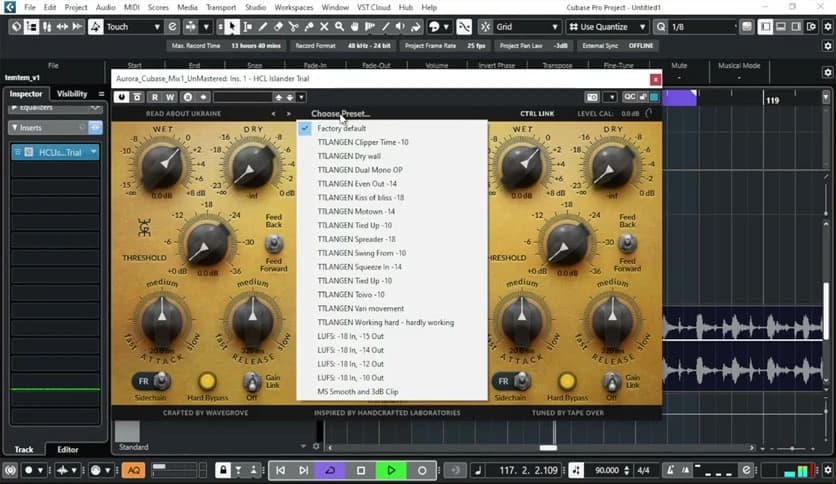Toggle the left Sidechain FR switch

click(x=151, y=381)
